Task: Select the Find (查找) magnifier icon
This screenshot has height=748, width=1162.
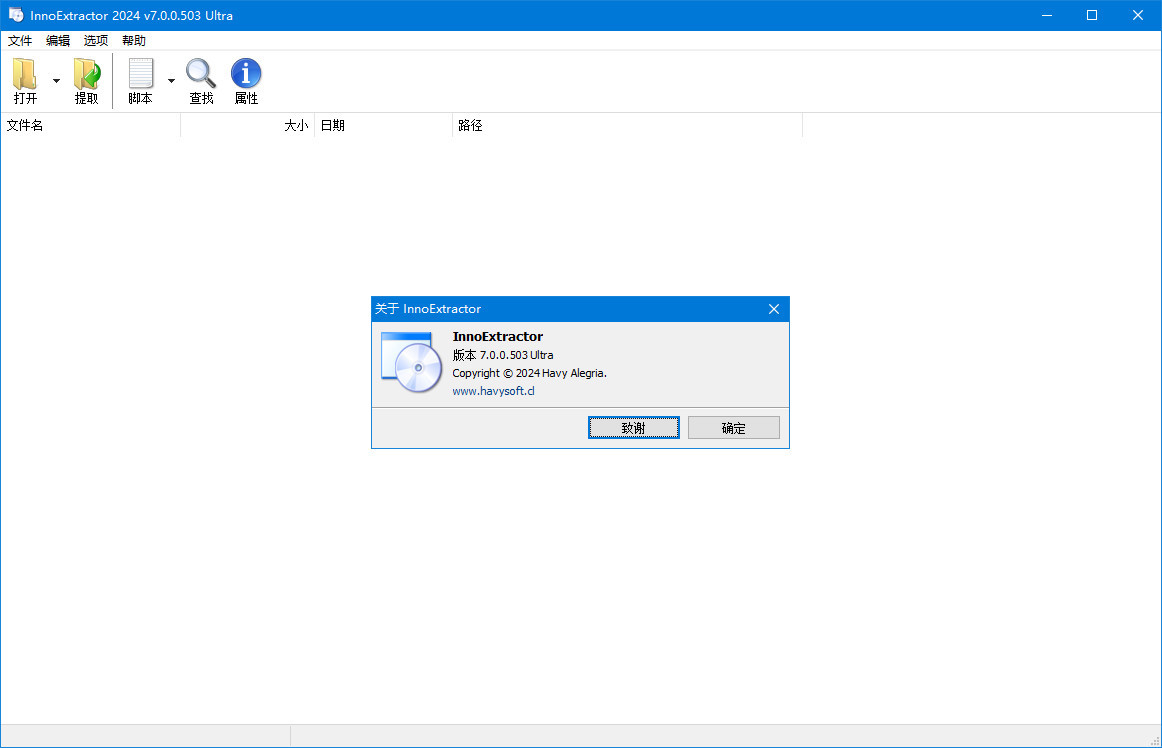Action: (x=201, y=75)
